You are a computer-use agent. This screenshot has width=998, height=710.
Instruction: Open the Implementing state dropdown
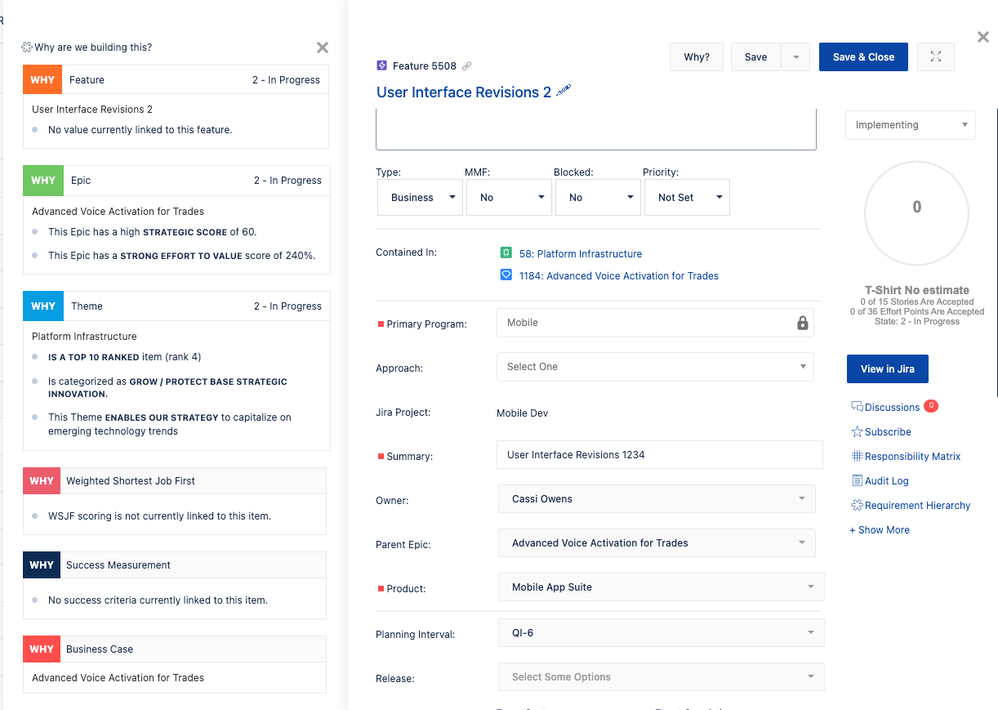910,125
